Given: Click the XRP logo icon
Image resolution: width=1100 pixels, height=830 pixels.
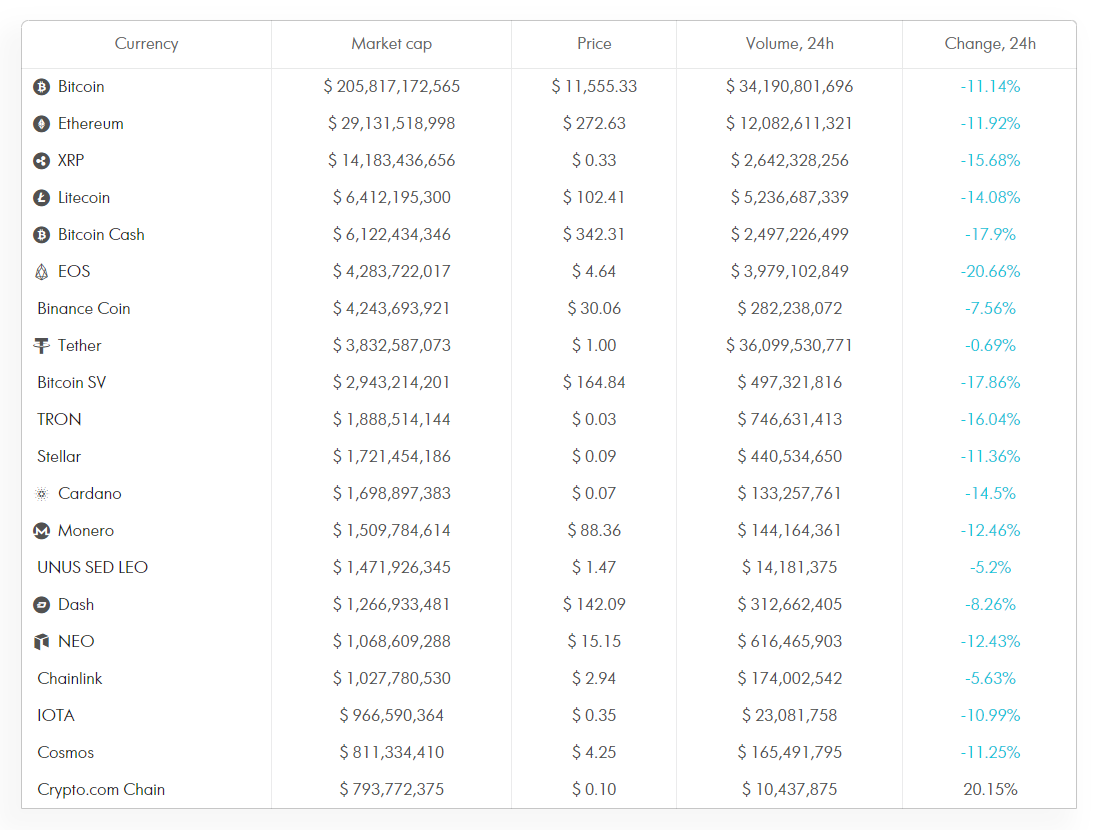Looking at the screenshot, I should point(41,161).
